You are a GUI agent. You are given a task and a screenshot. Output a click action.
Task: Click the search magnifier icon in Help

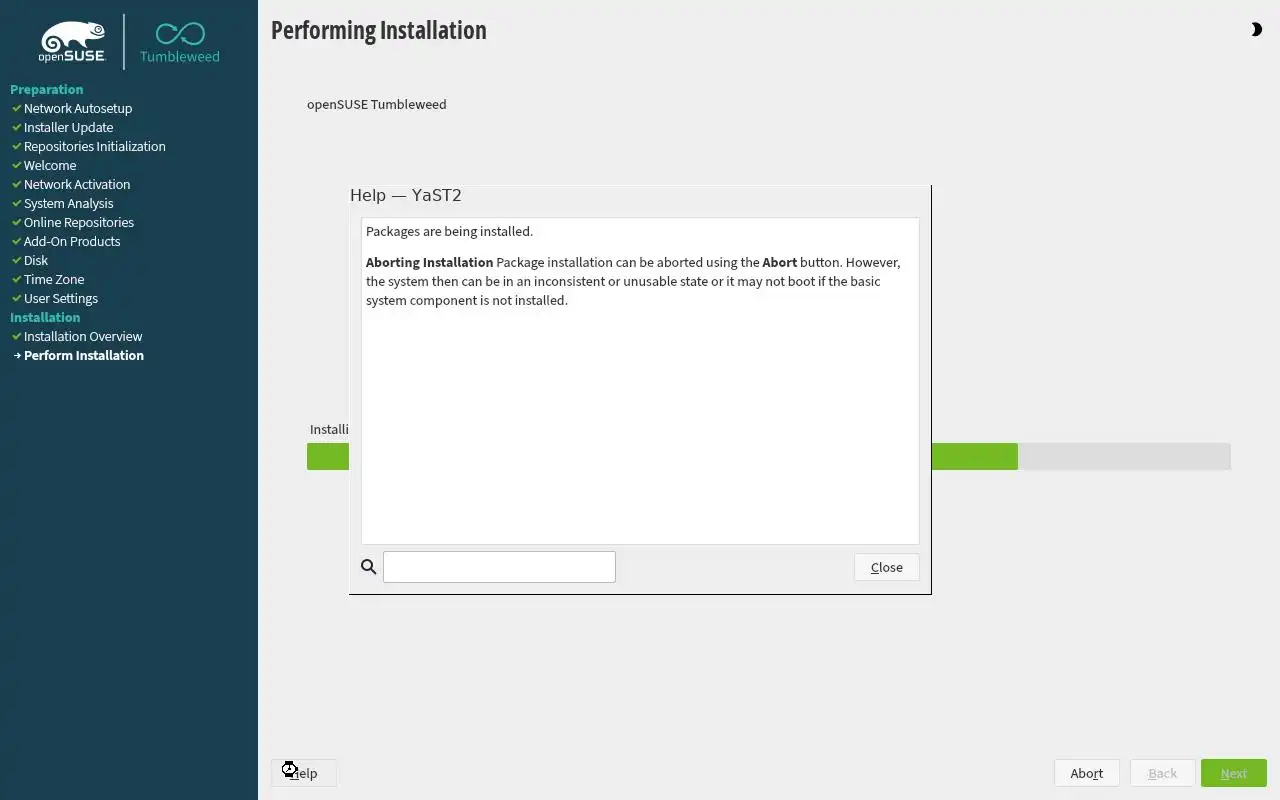369,567
